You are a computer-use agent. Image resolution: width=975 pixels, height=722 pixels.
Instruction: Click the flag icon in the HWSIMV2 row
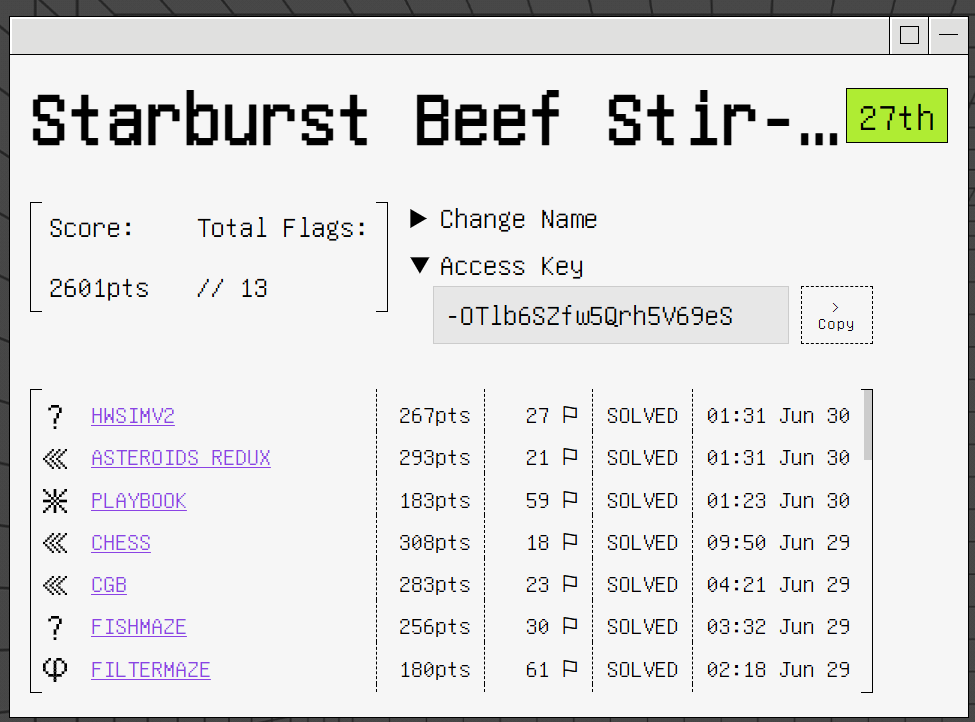coord(570,415)
